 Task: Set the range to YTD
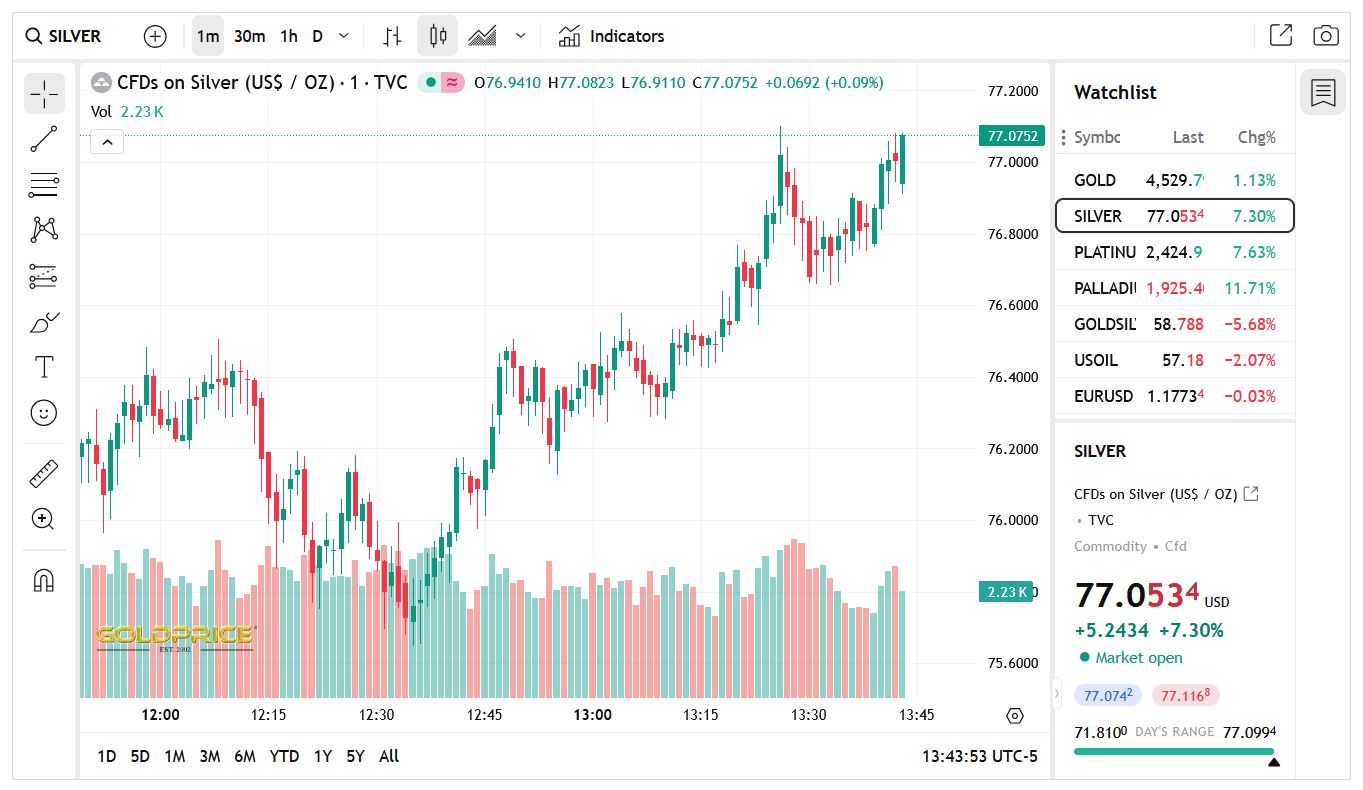[284, 756]
